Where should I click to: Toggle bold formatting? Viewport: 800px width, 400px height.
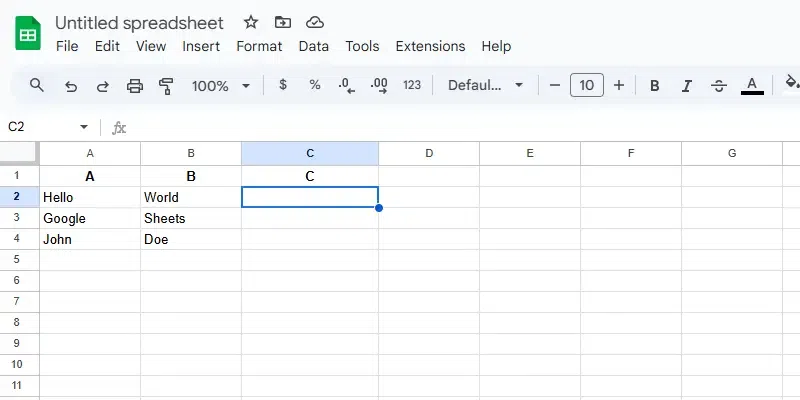coord(655,86)
